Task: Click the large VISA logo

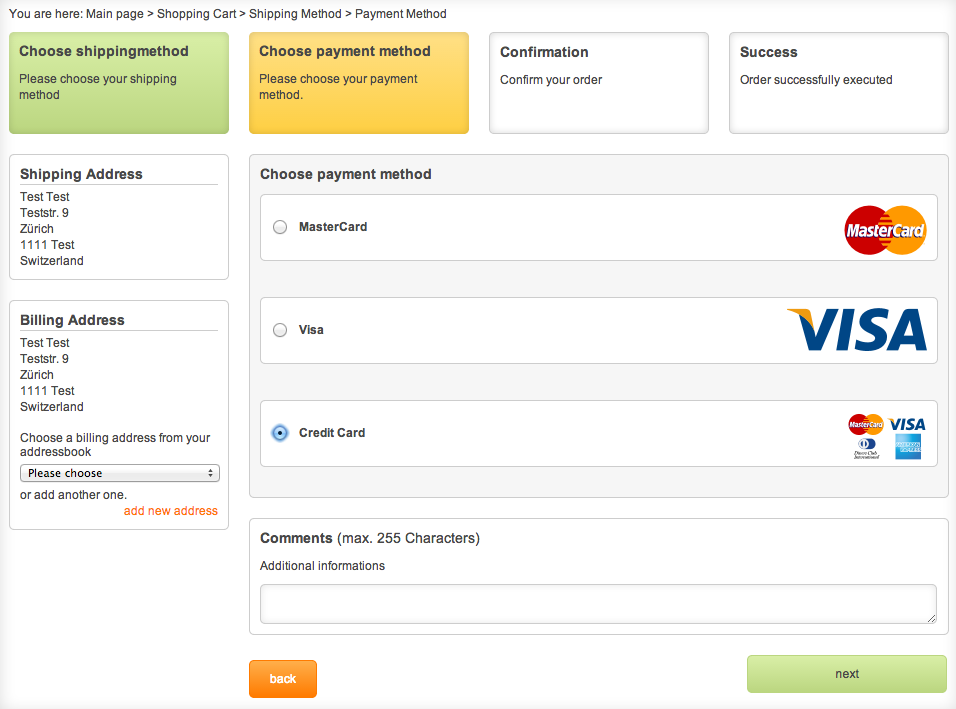Action: click(x=857, y=330)
